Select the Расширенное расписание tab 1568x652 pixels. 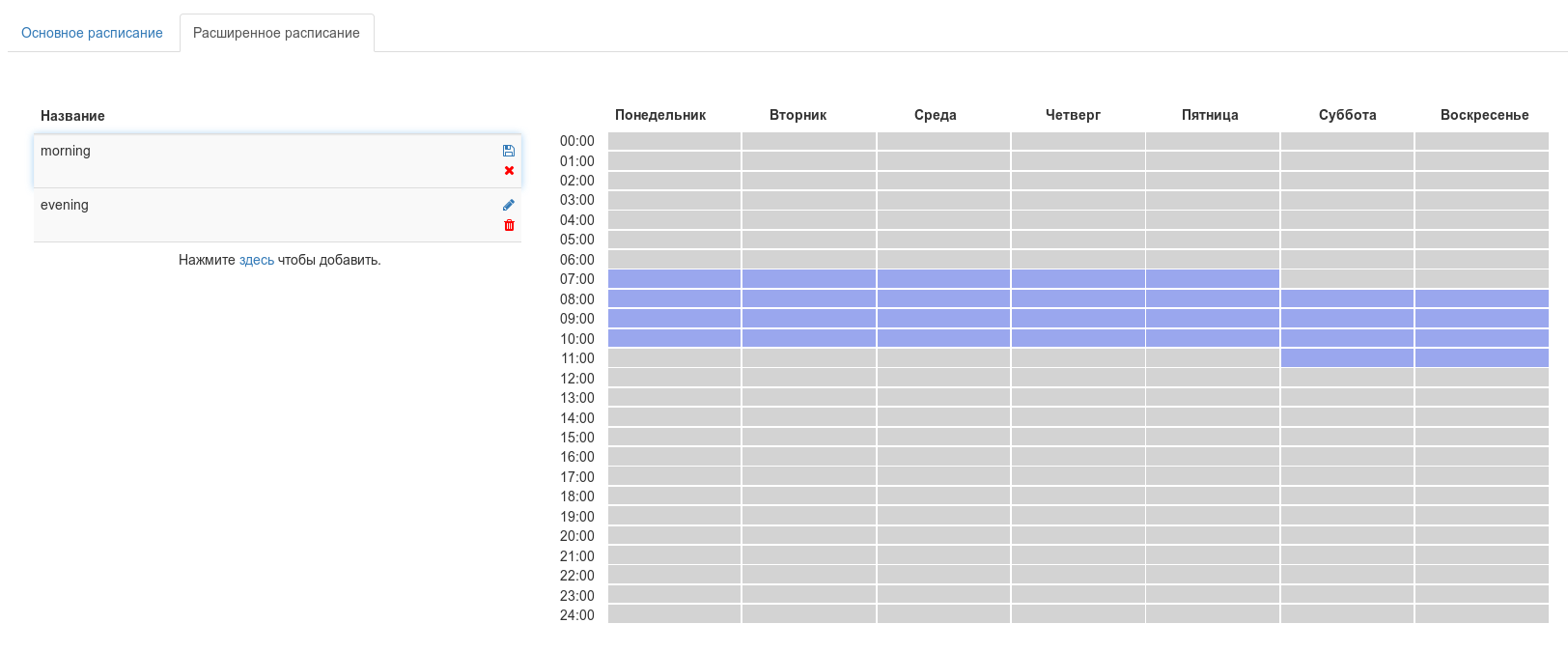(276, 33)
